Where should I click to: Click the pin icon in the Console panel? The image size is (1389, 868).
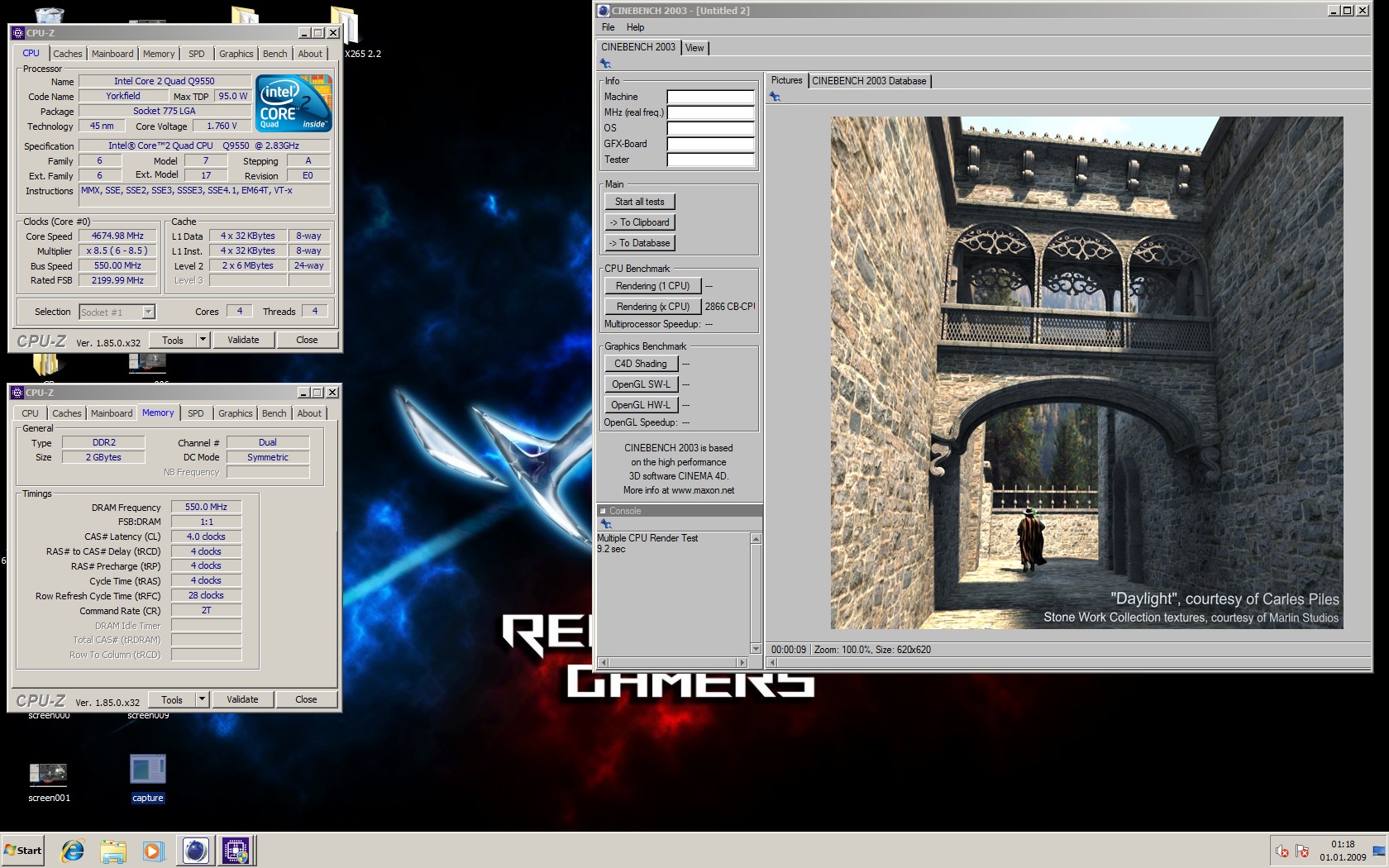click(605, 524)
